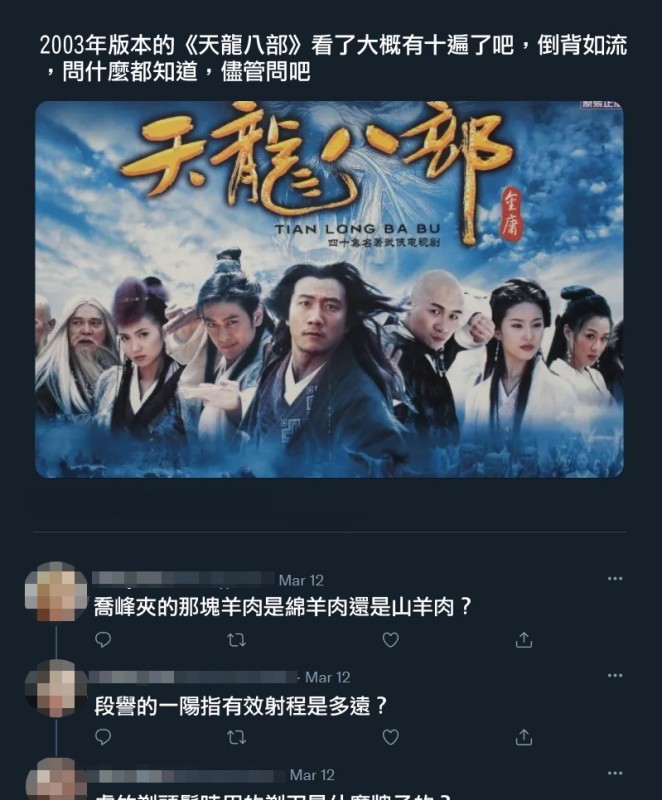
Task: Open more options on first comment
Action: 615,579
